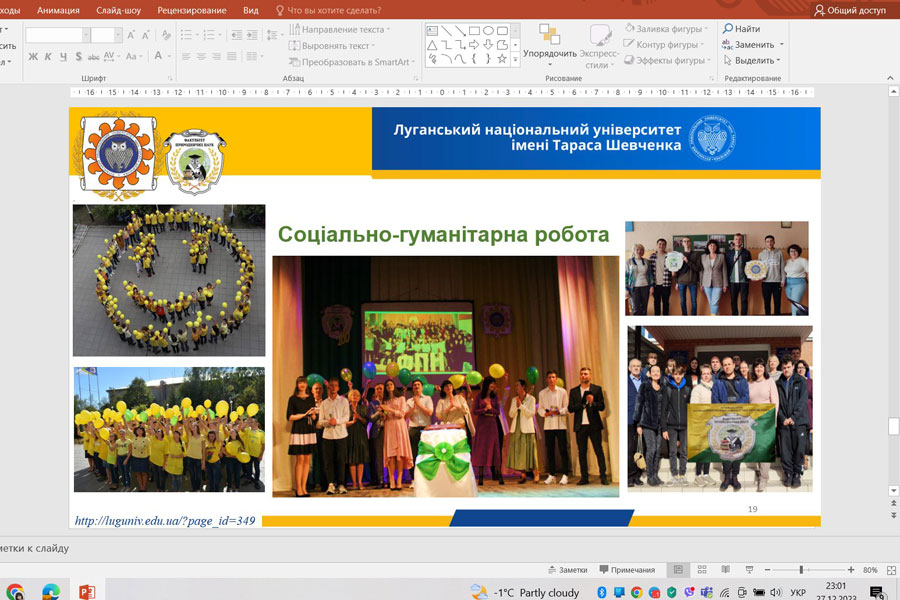Image resolution: width=900 pixels, height=600 pixels.
Task: Start slideshow from status bar icon
Action: [x=749, y=570]
